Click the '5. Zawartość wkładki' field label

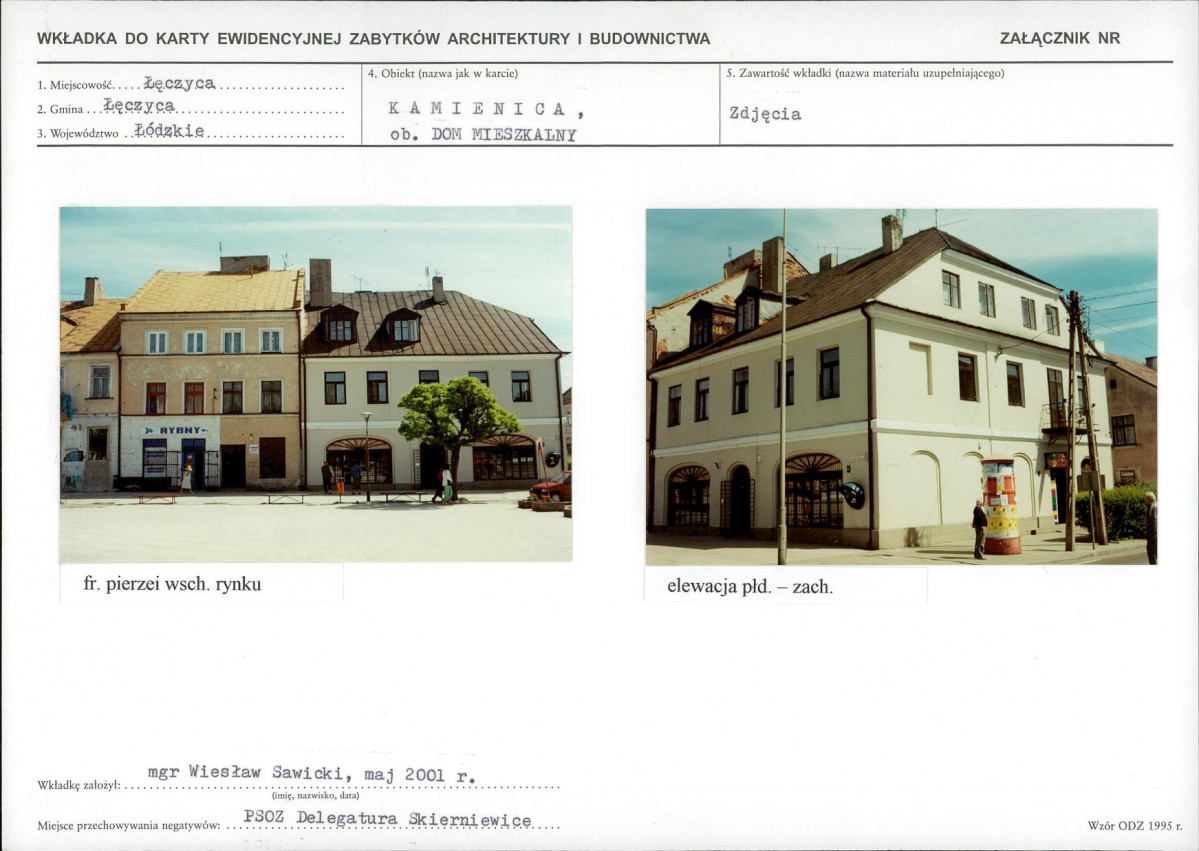click(866, 73)
